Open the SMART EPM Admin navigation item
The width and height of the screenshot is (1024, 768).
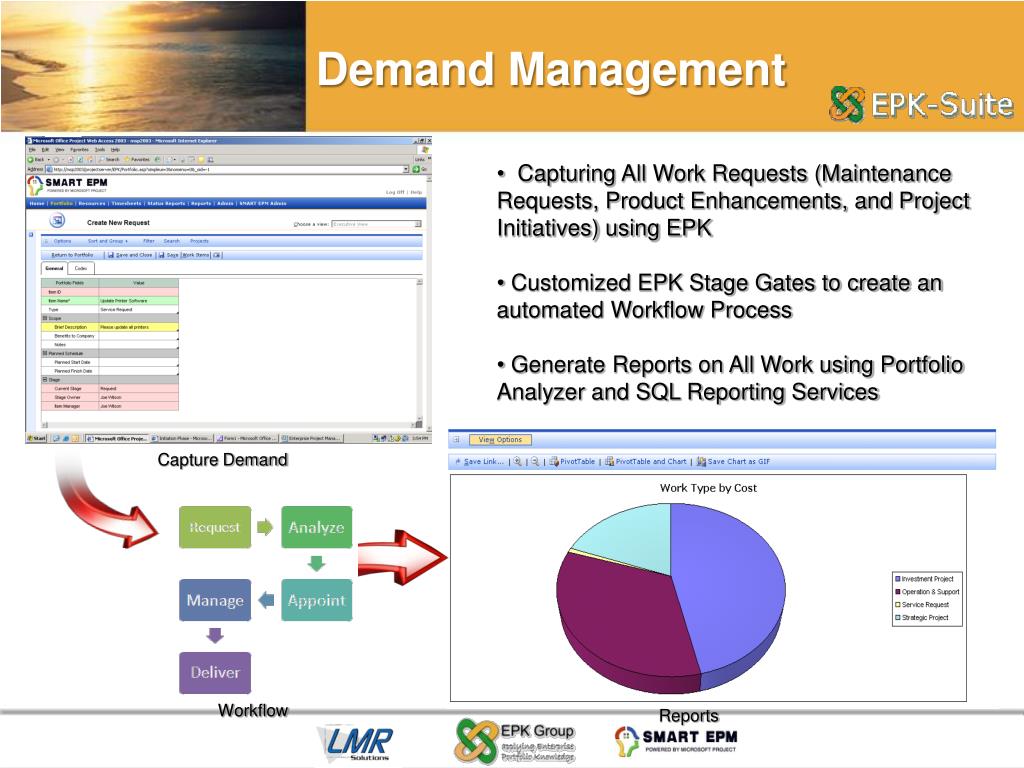[x=263, y=203]
